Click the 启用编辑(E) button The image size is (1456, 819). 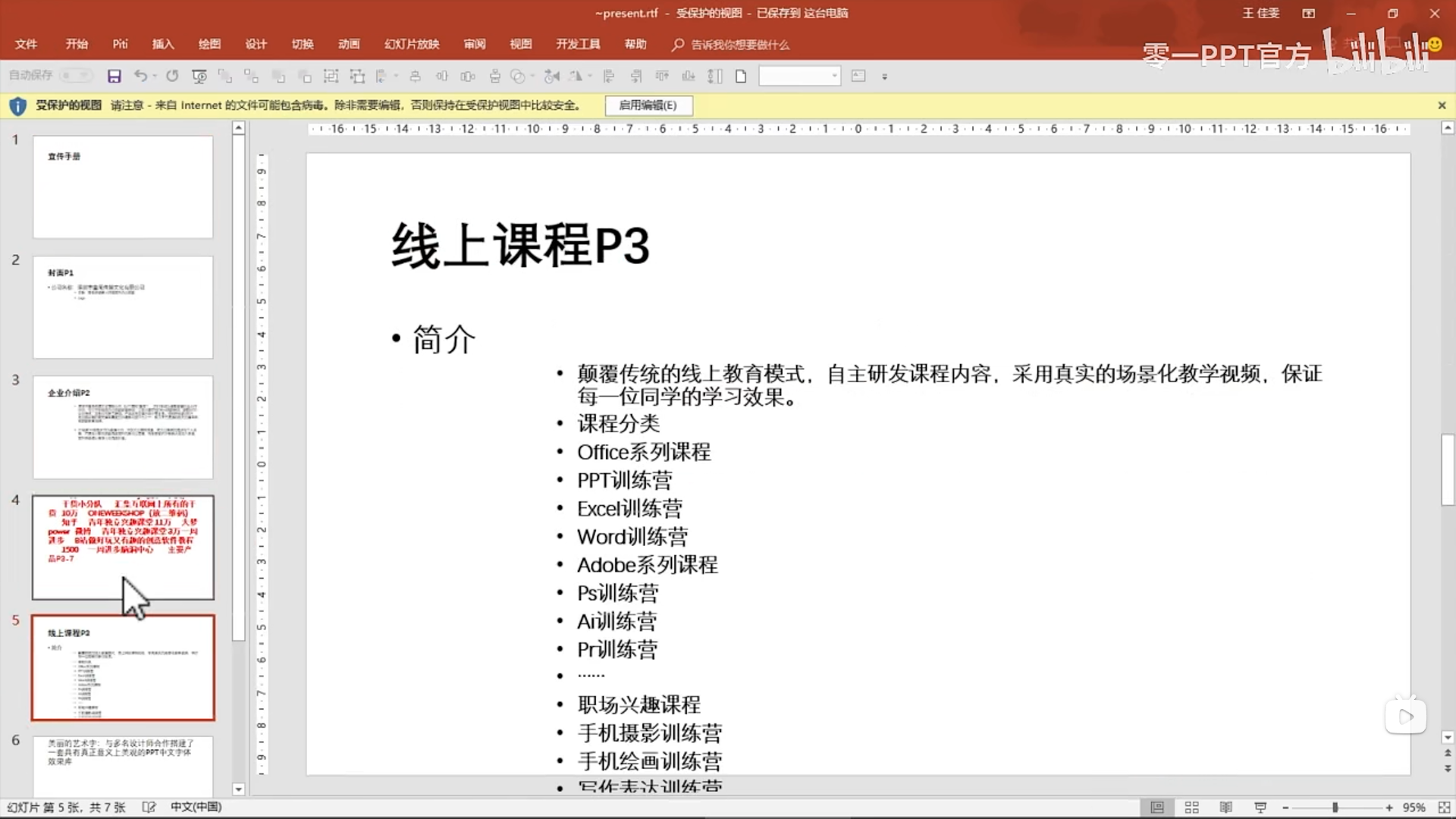tap(648, 105)
